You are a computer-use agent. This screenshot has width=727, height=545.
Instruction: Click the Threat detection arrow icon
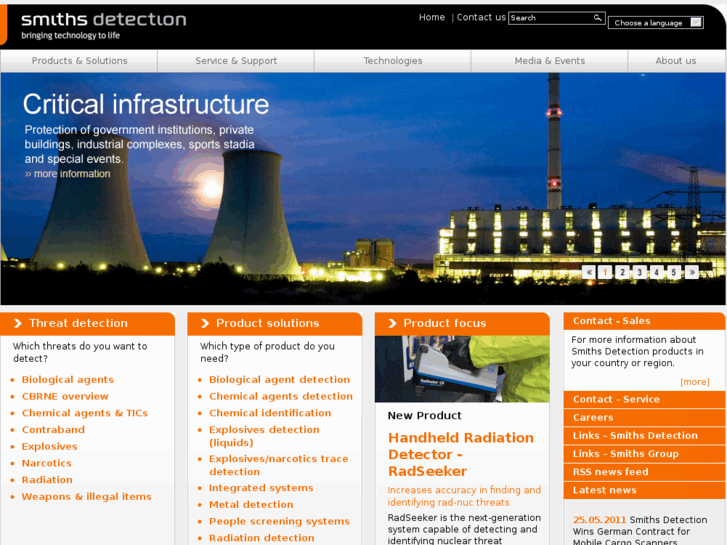18,323
